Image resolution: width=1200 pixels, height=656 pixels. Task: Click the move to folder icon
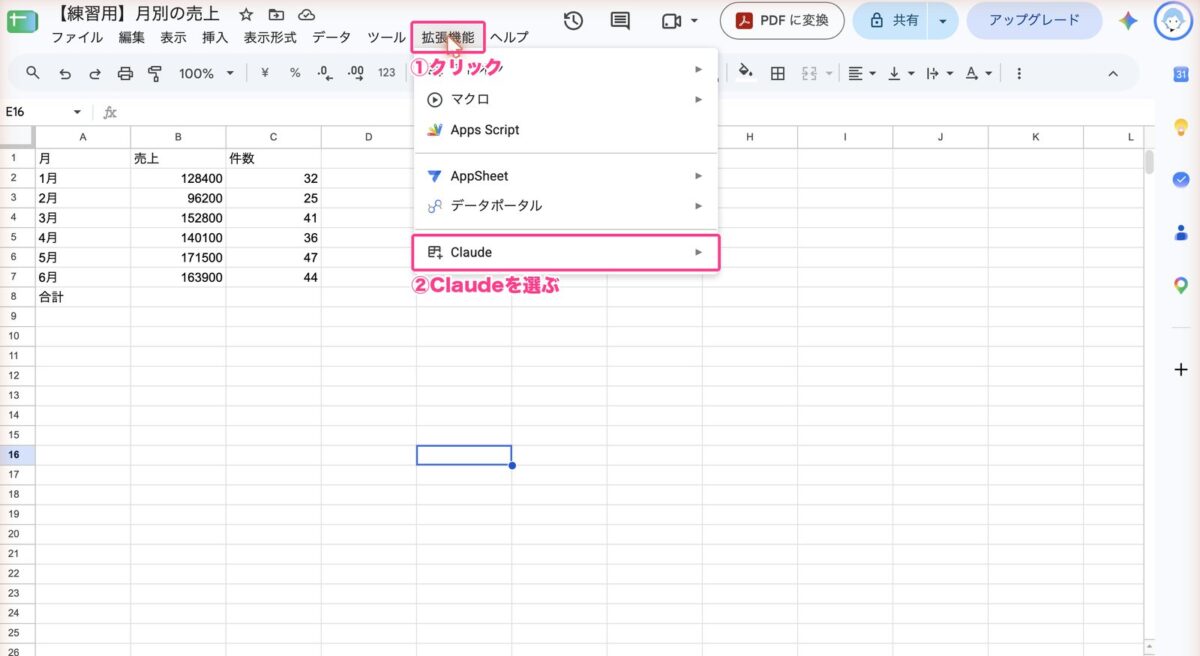click(276, 15)
